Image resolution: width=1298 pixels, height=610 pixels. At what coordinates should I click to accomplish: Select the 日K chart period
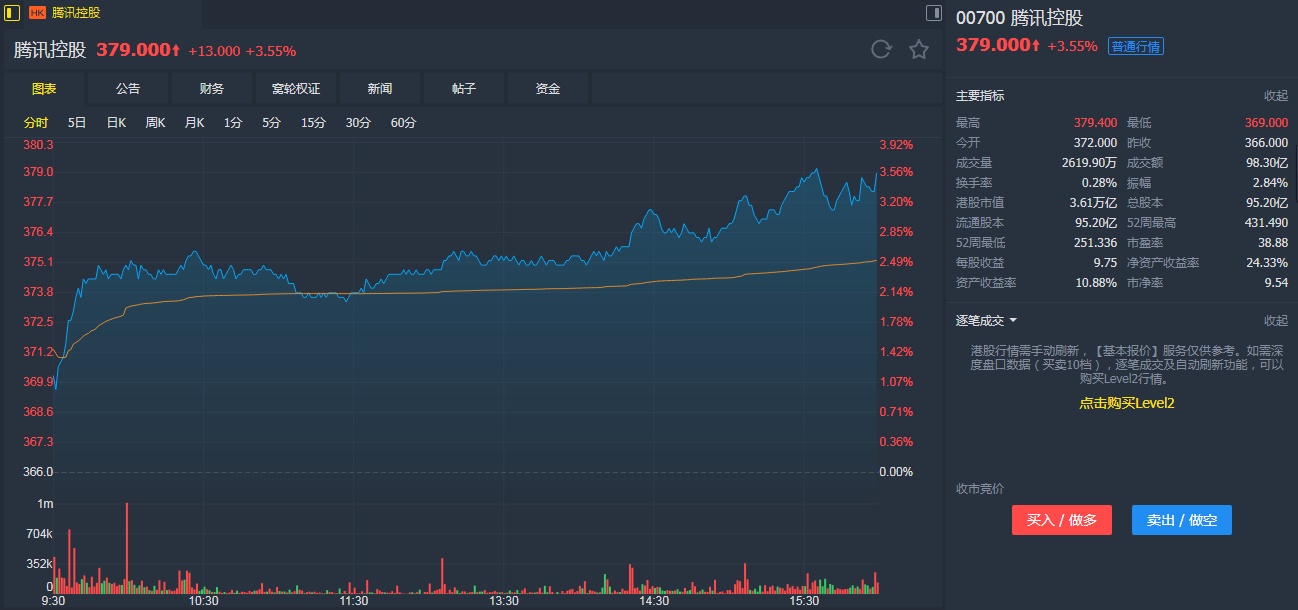(x=116, y=123)
